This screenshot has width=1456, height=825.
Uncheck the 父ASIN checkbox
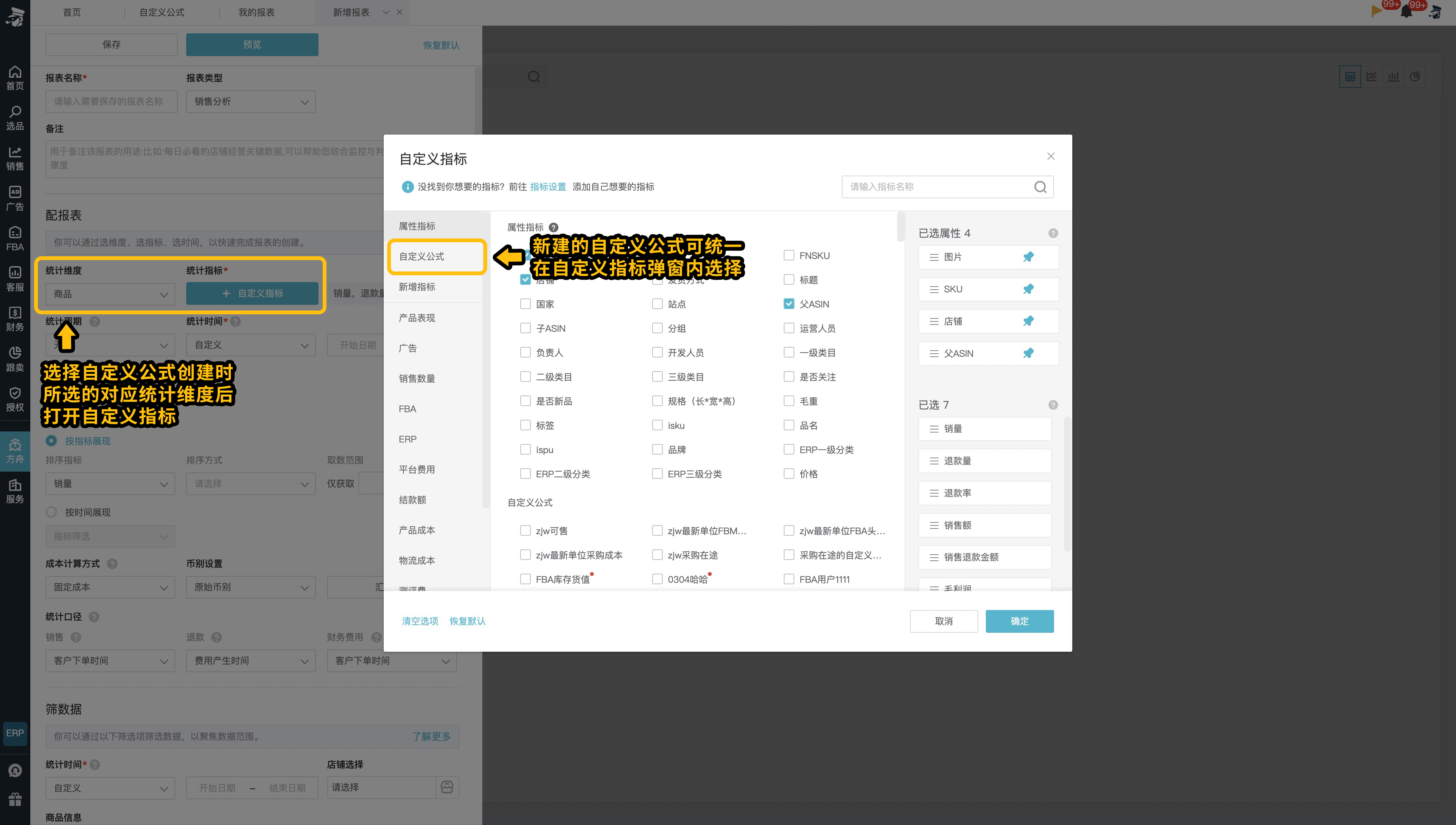pyautogui.click(x=789, y=304)
